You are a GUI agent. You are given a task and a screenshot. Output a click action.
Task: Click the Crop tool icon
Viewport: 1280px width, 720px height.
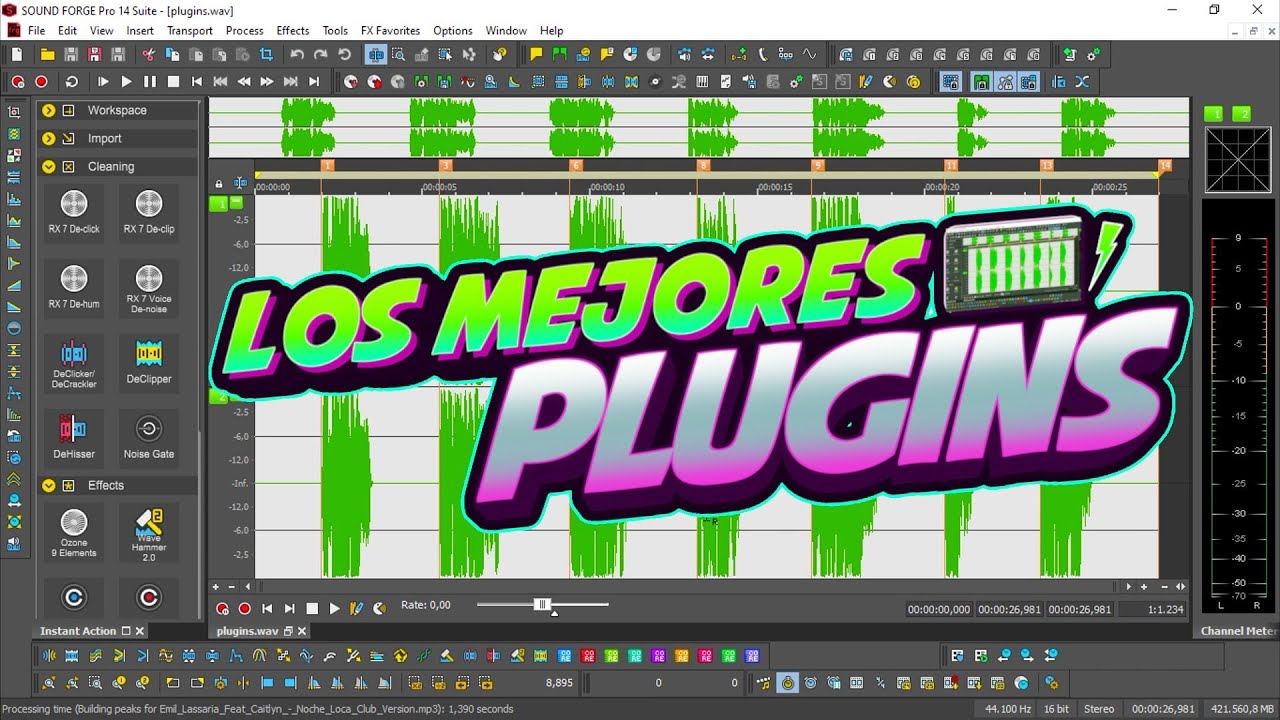point(267,55)
